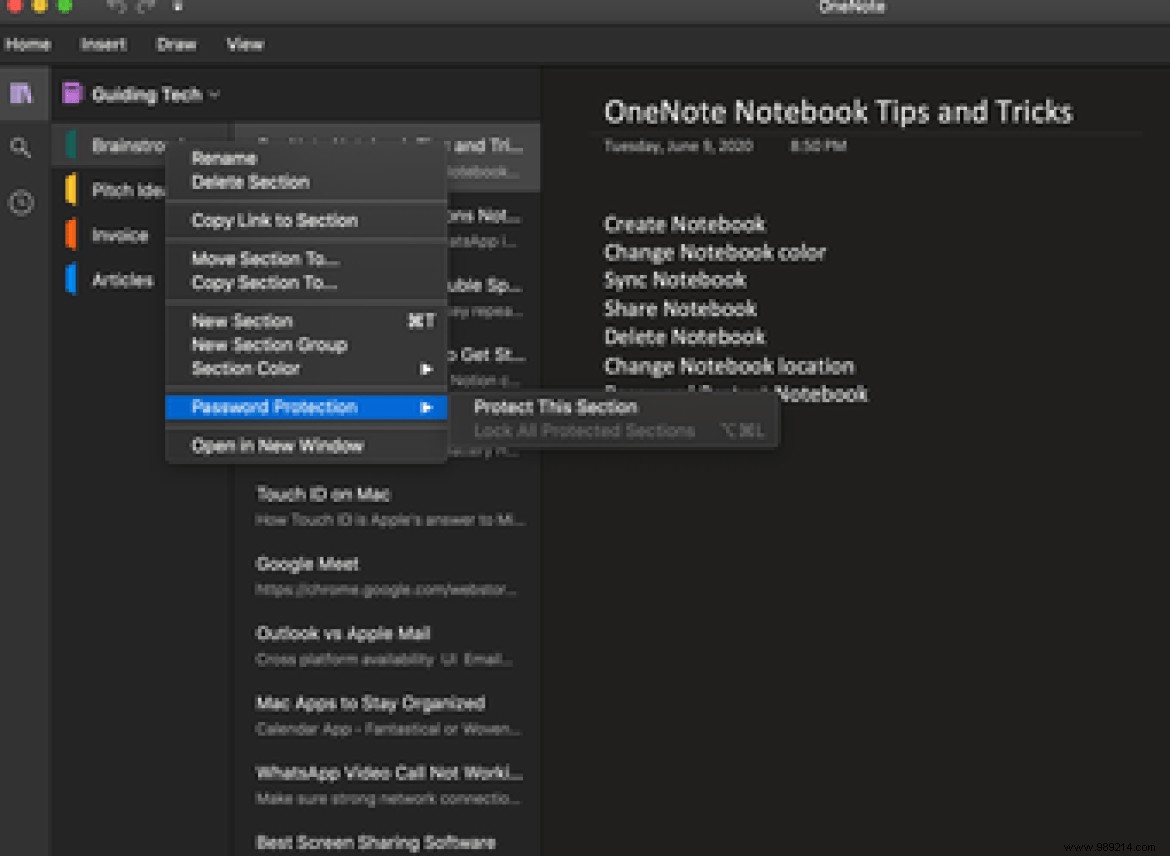Open Recent Notes with the clock icon
This screenshot has width=1170, height=856.
click(x=22, y=203)
